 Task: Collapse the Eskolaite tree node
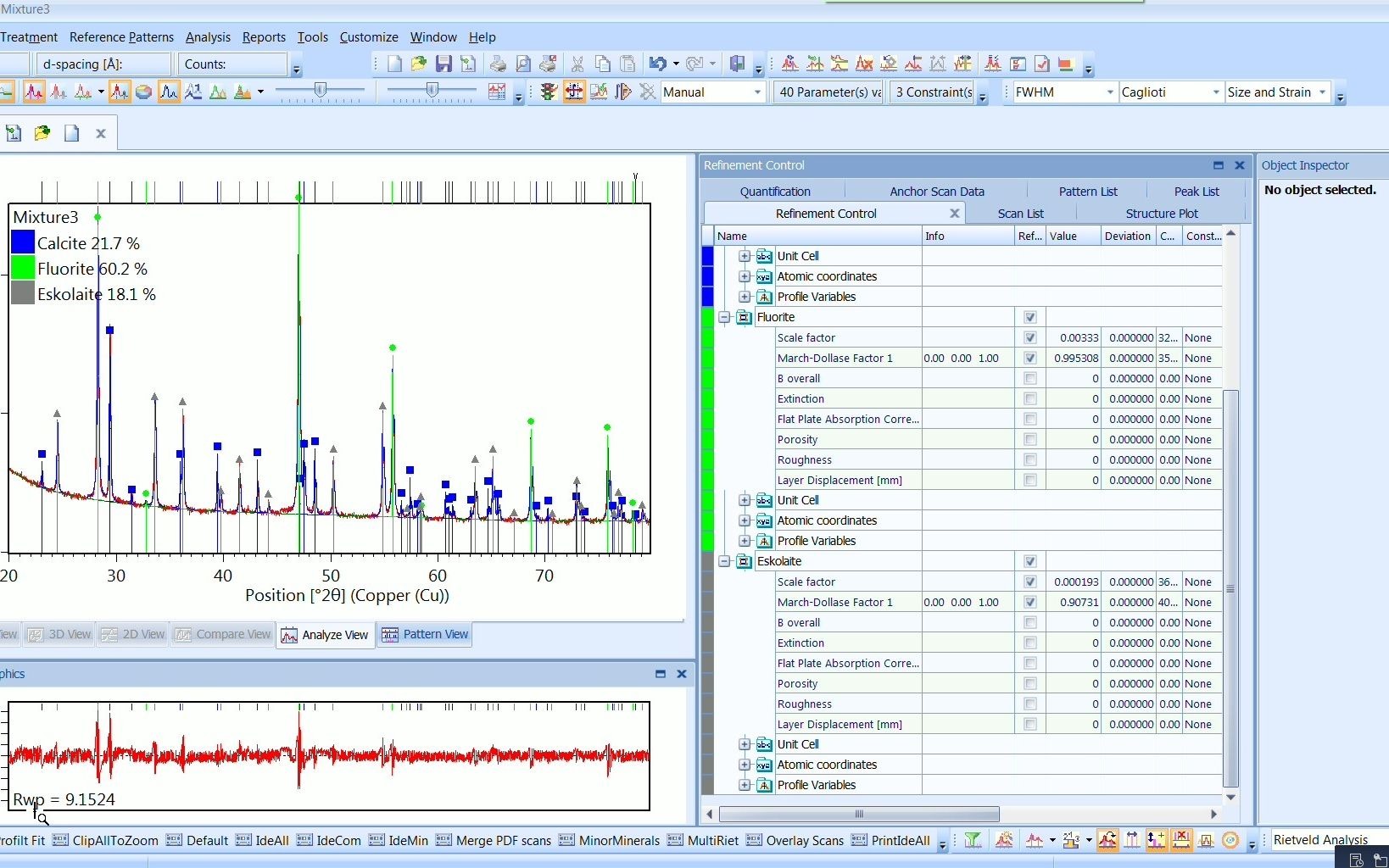(724, 561)
